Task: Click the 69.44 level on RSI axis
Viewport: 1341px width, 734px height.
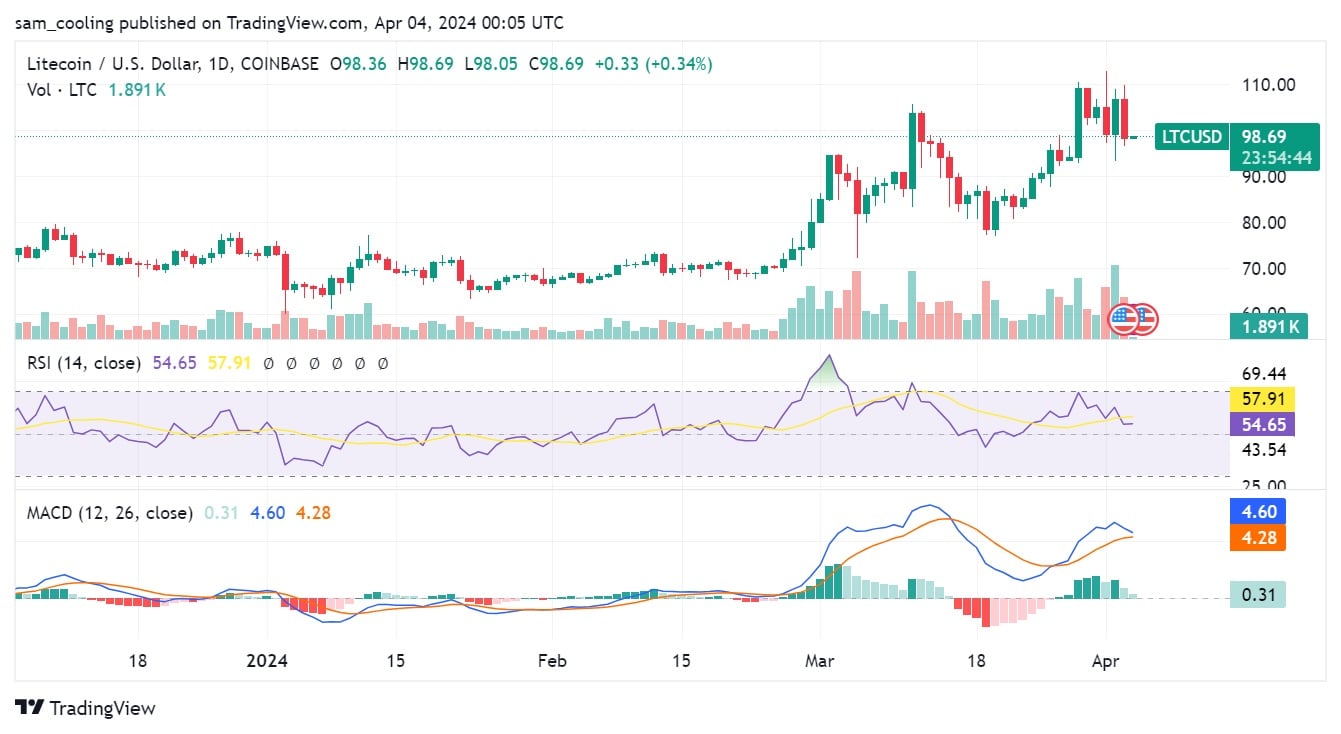Action: (1263, 373)
